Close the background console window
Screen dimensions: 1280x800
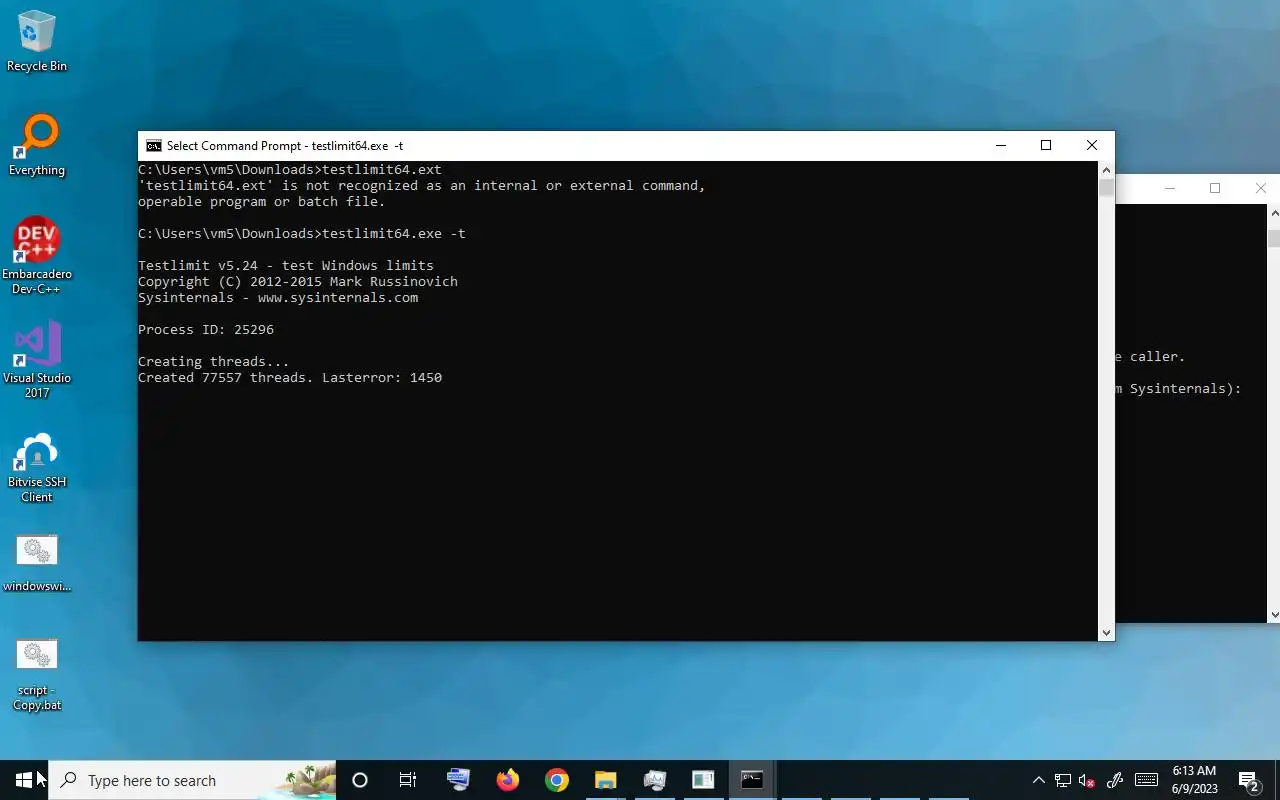pyautogui.click(x=1260, y=188)
